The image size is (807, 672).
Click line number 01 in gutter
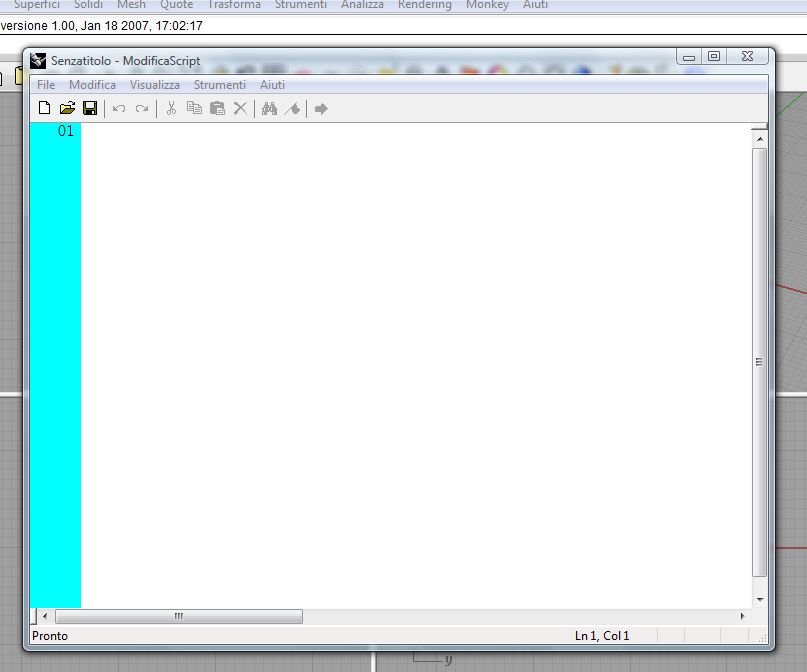65,131
